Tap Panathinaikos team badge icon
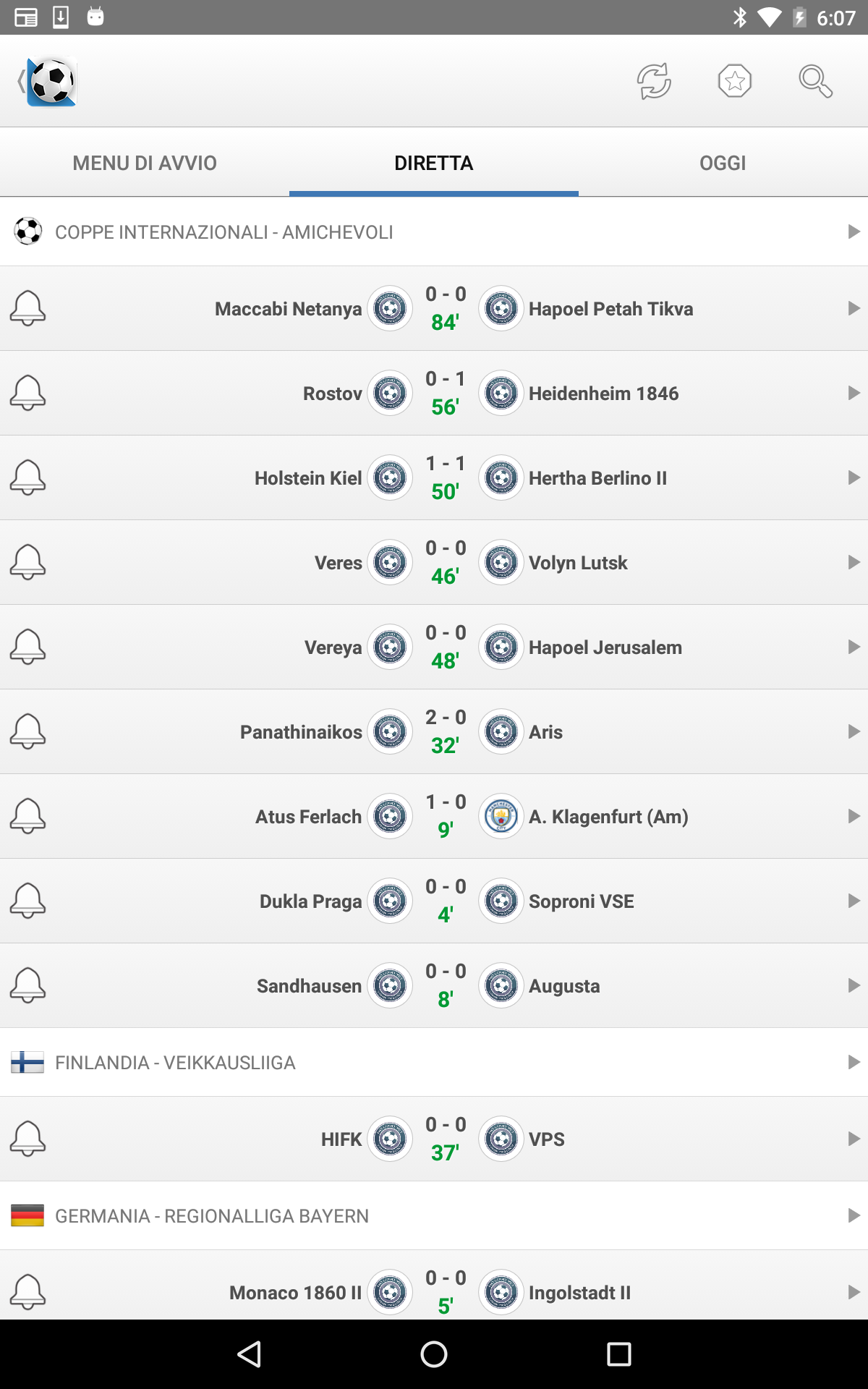The image size is (868, 1389). click(x=390, y=732)
